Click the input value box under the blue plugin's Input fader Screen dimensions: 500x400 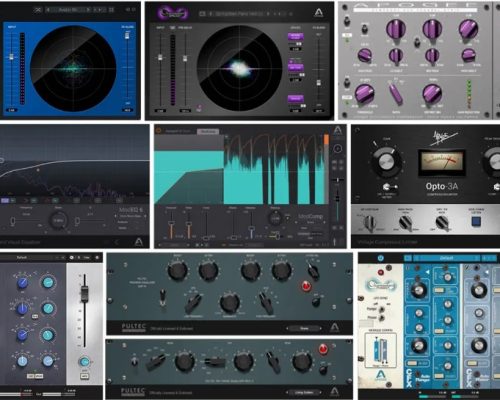(x=12, y=110)
